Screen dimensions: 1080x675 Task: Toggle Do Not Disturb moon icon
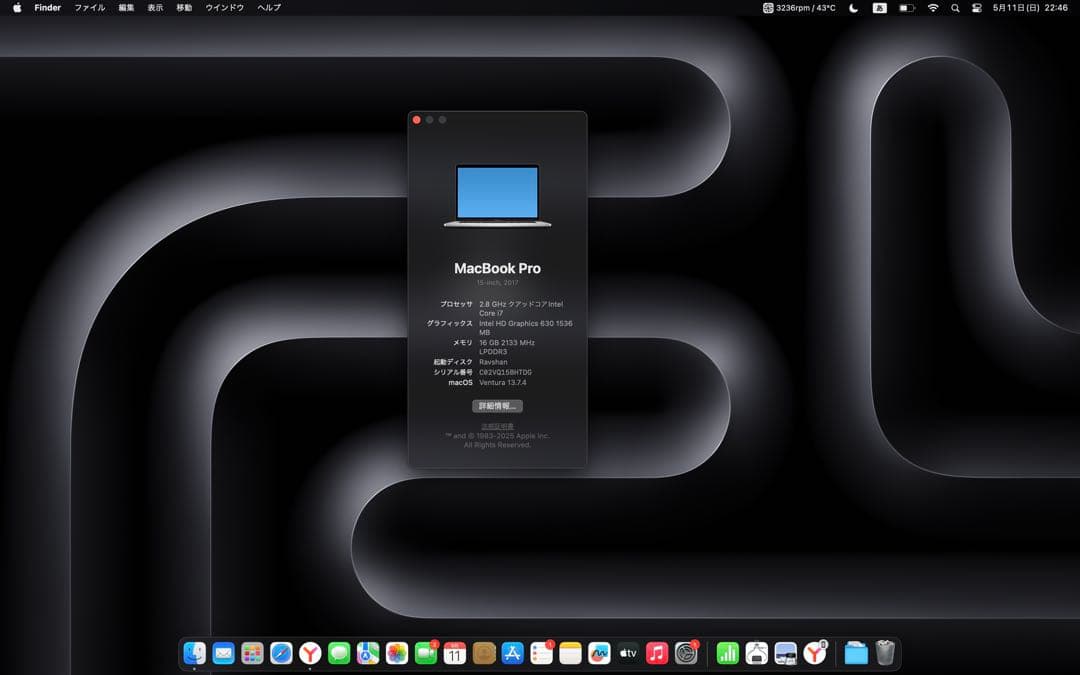(x=852, y=8)
